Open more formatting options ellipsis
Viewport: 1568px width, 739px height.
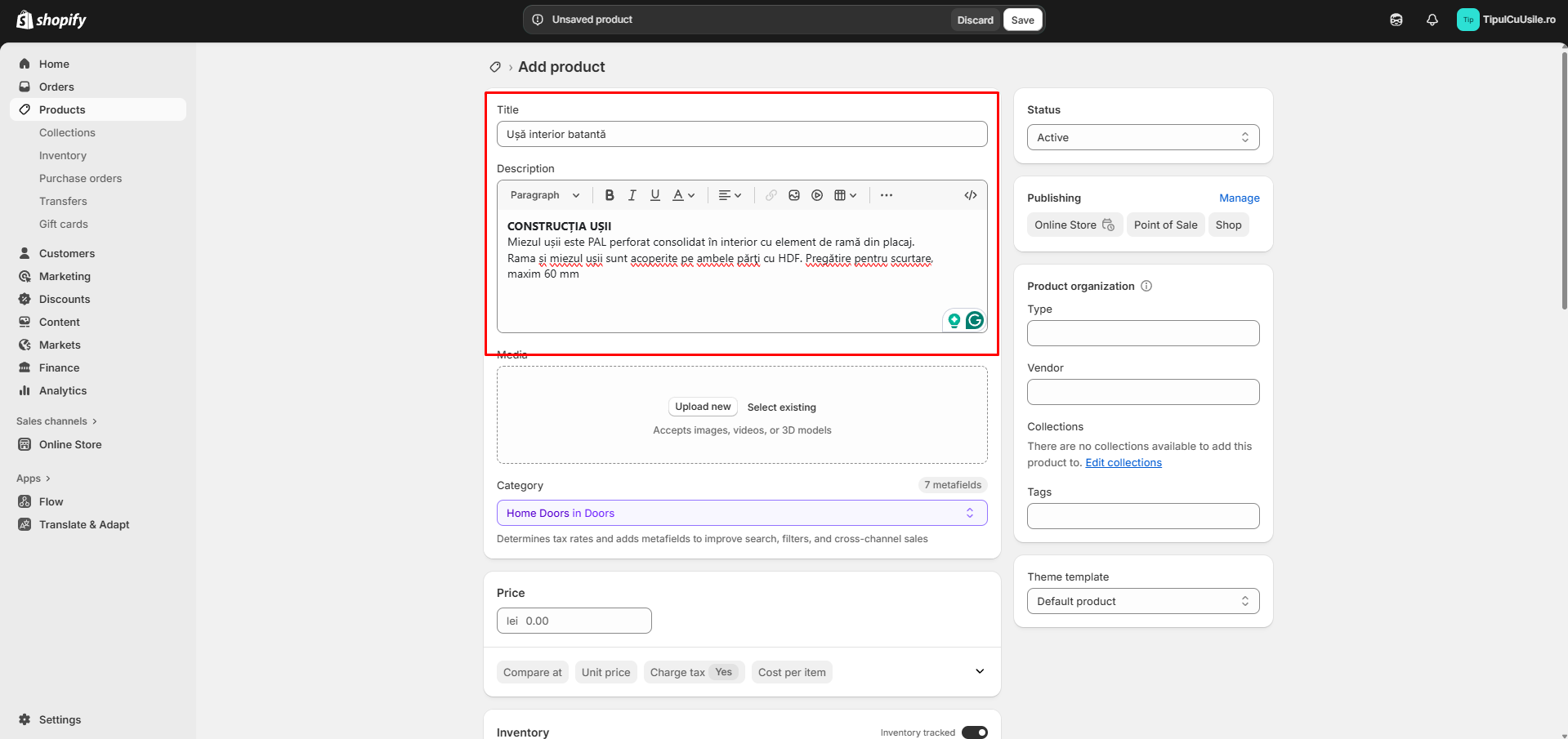[886, 195]
